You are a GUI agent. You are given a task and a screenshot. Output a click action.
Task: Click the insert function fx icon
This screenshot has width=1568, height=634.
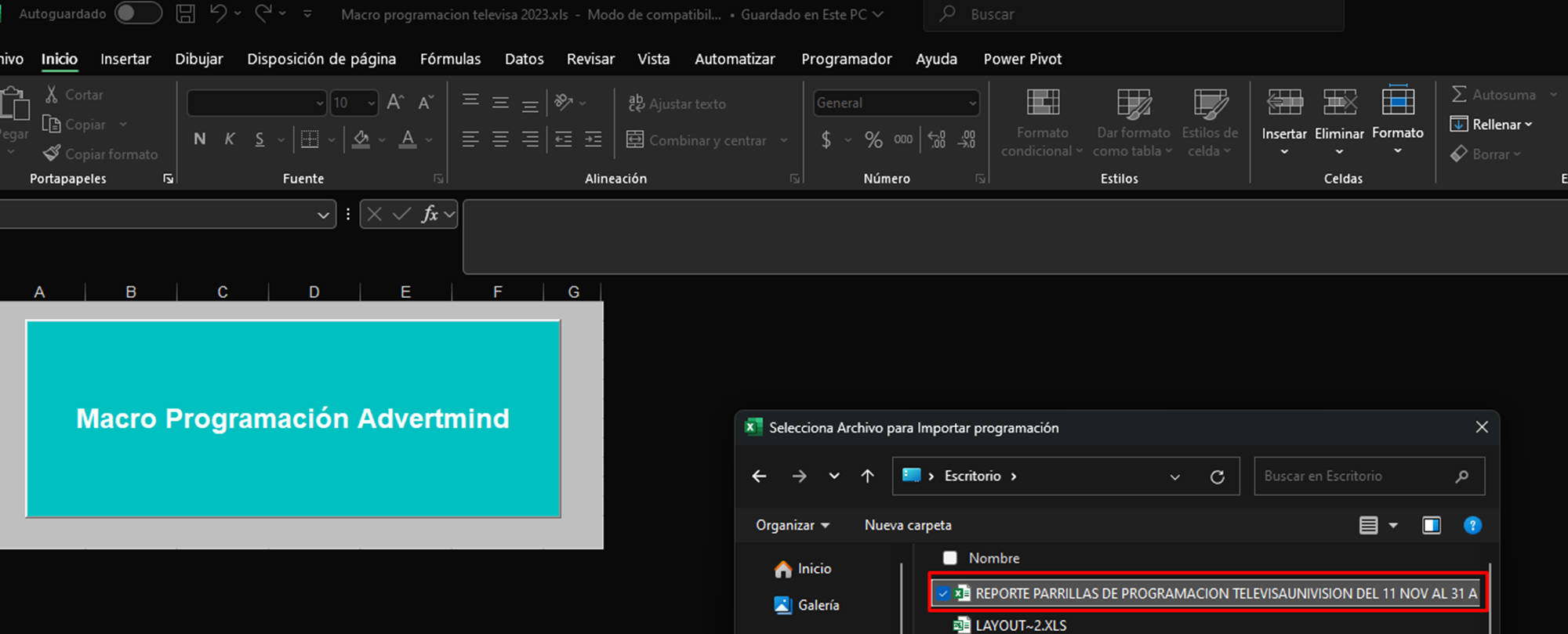pos(430,214)
